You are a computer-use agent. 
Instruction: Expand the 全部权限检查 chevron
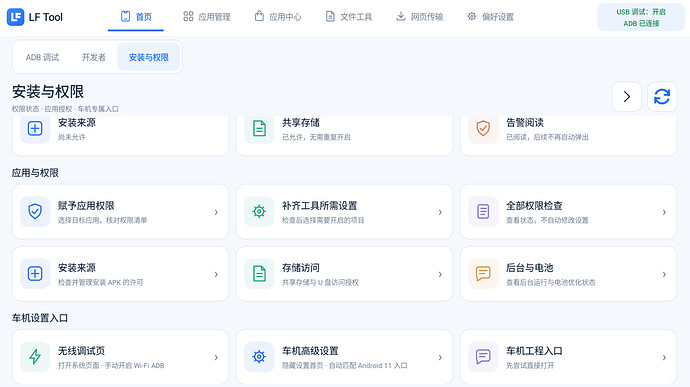pyautogui.click(x=664, y=212)
